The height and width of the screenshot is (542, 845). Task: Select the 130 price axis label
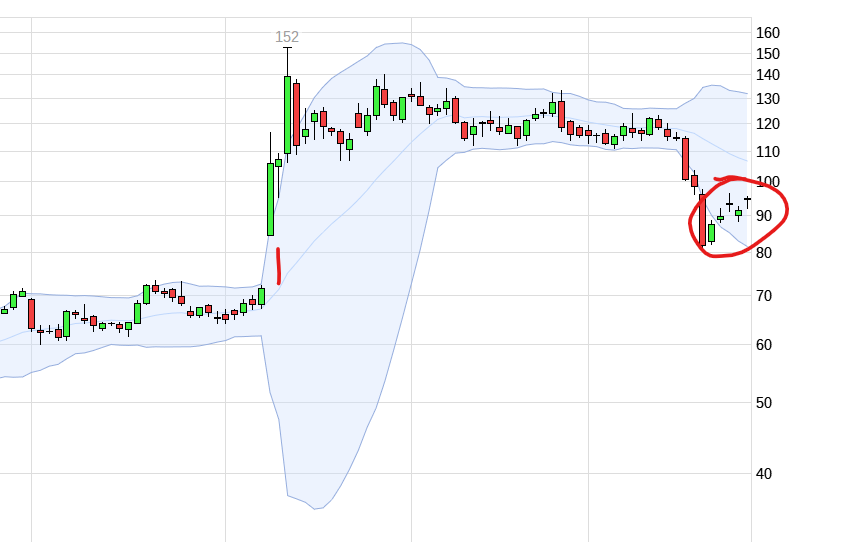tap(768, 99)
